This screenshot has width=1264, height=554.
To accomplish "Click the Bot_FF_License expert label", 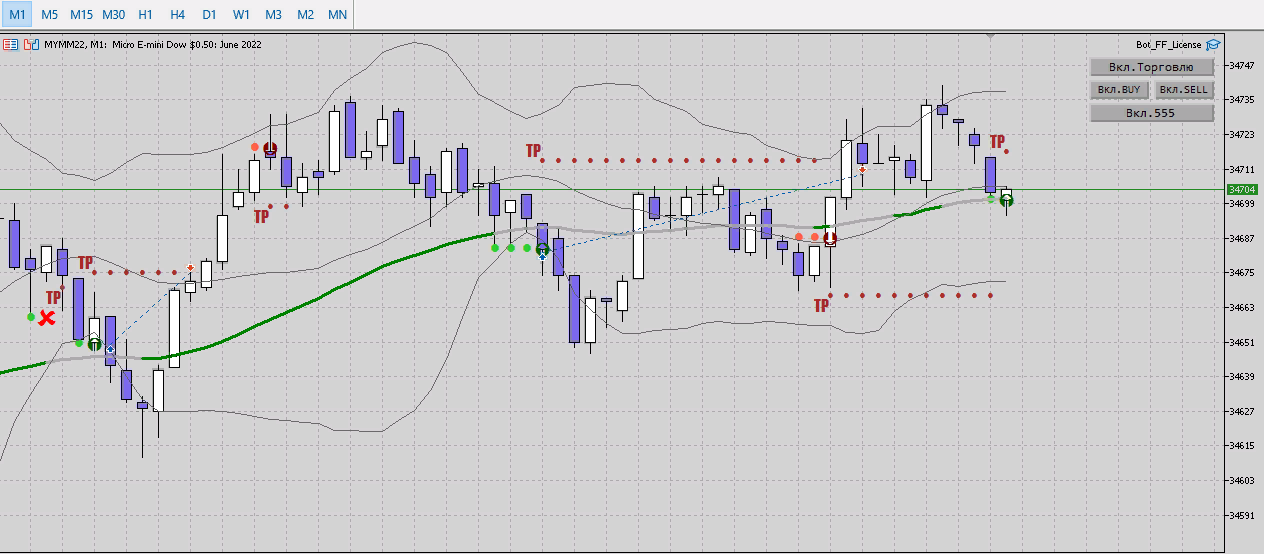I will pos(1169,44).
